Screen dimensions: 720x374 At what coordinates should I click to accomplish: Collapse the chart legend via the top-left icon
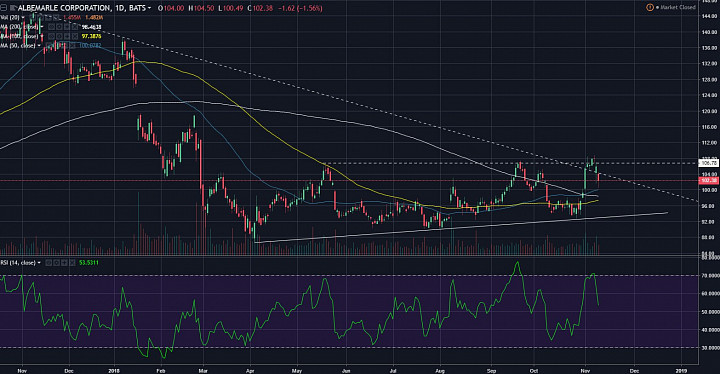tap(3, 8)
